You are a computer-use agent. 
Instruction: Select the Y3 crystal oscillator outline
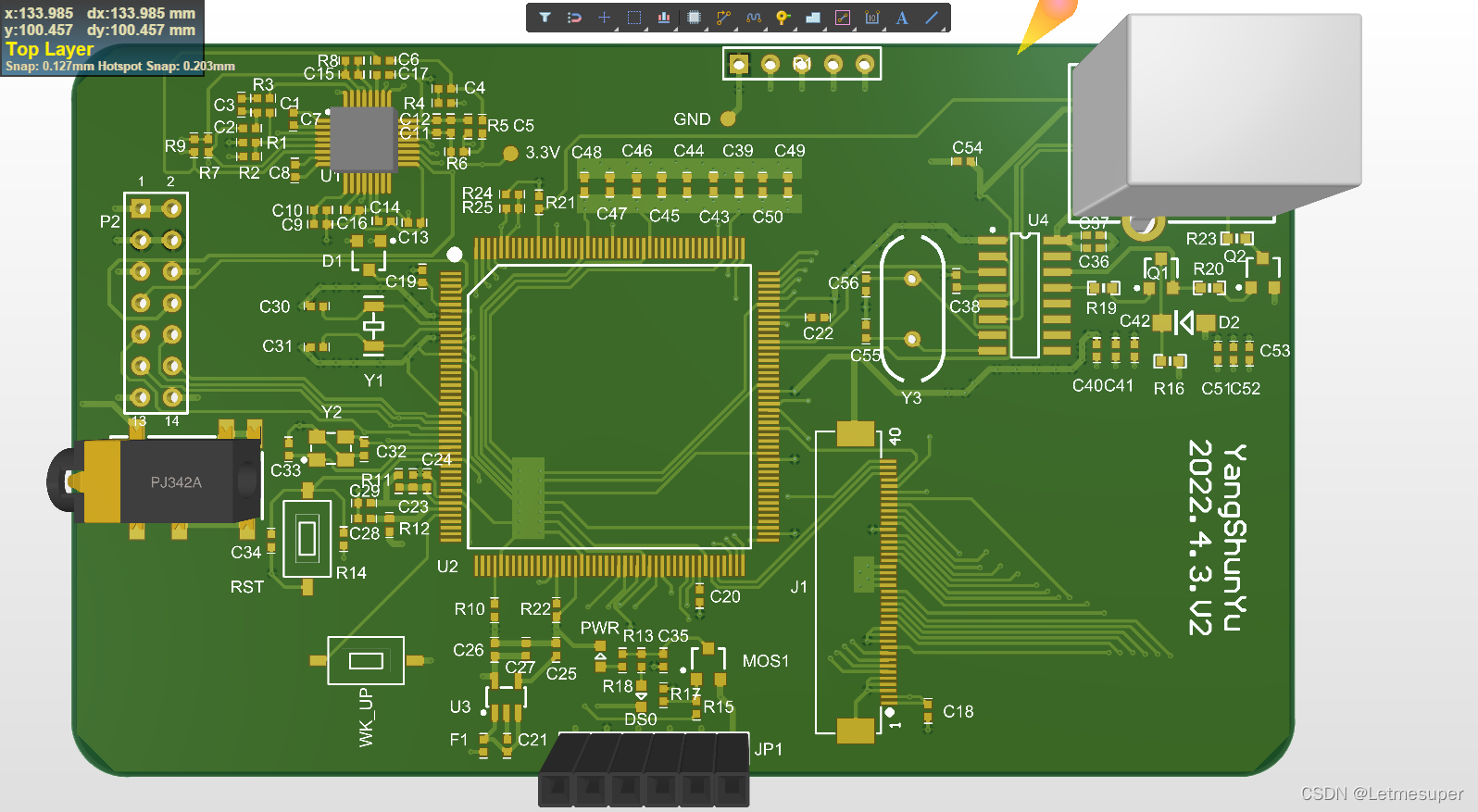912,308
